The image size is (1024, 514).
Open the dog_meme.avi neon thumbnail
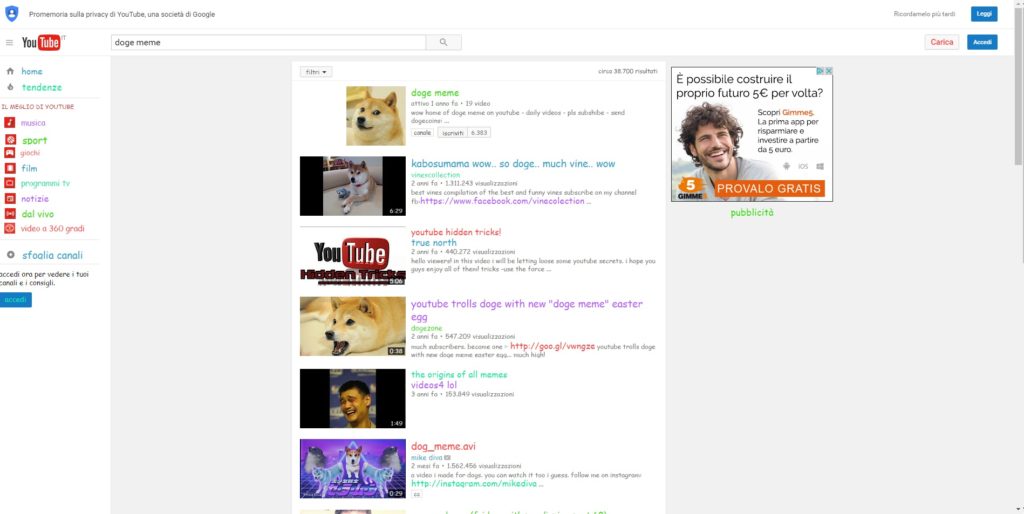coord(353,468)
